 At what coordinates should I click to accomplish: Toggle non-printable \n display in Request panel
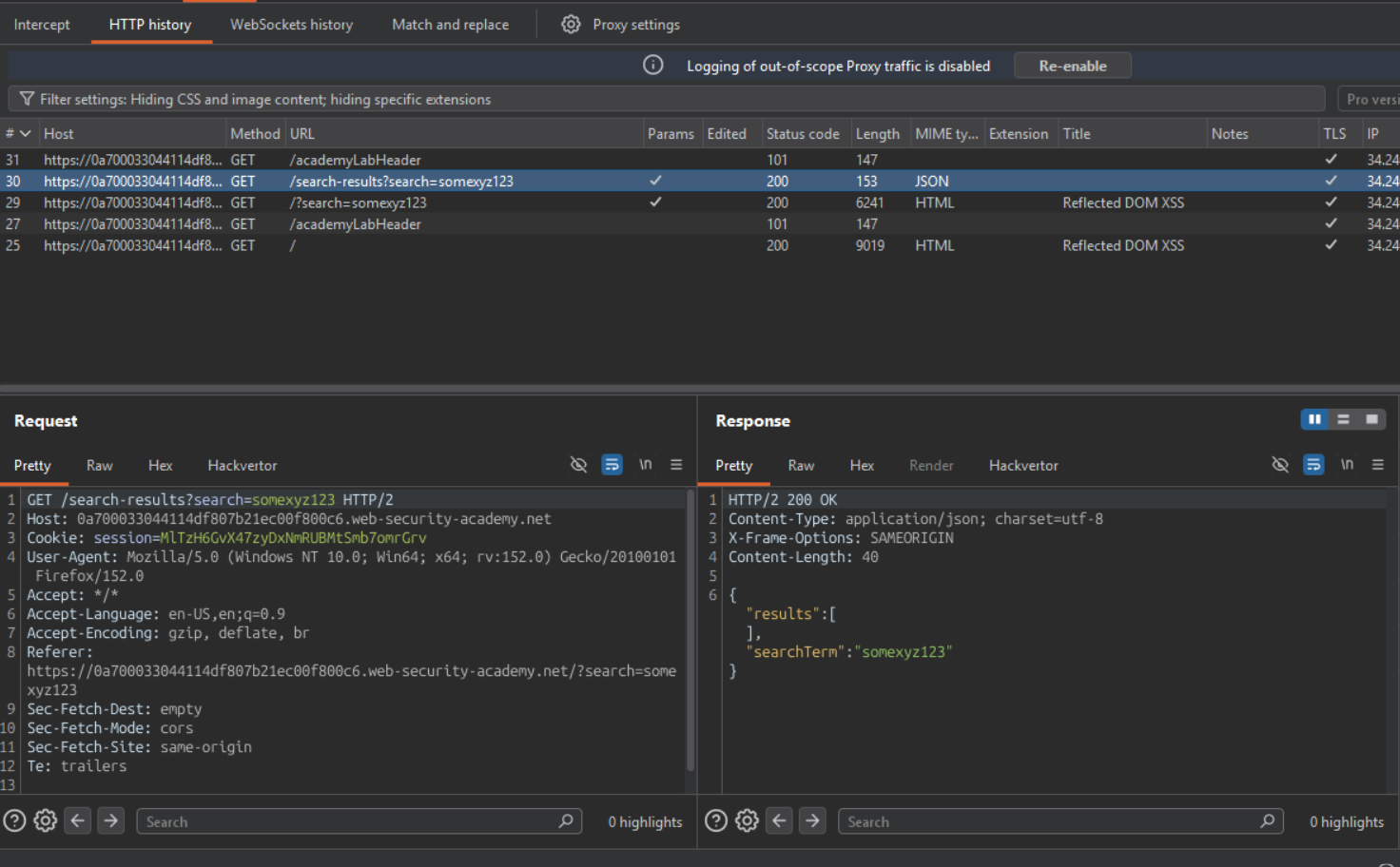(645, 465)
